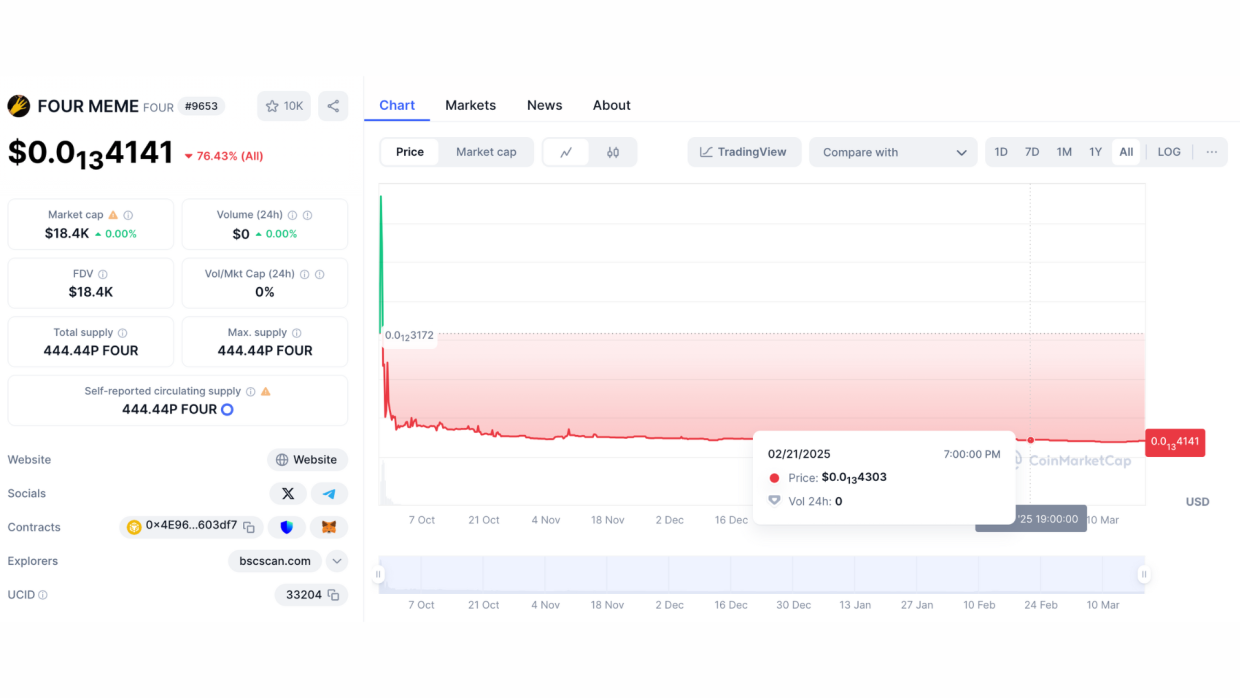
Task: Click the 02/21/2025 tooltip date
Action: [x=799, y=454]
